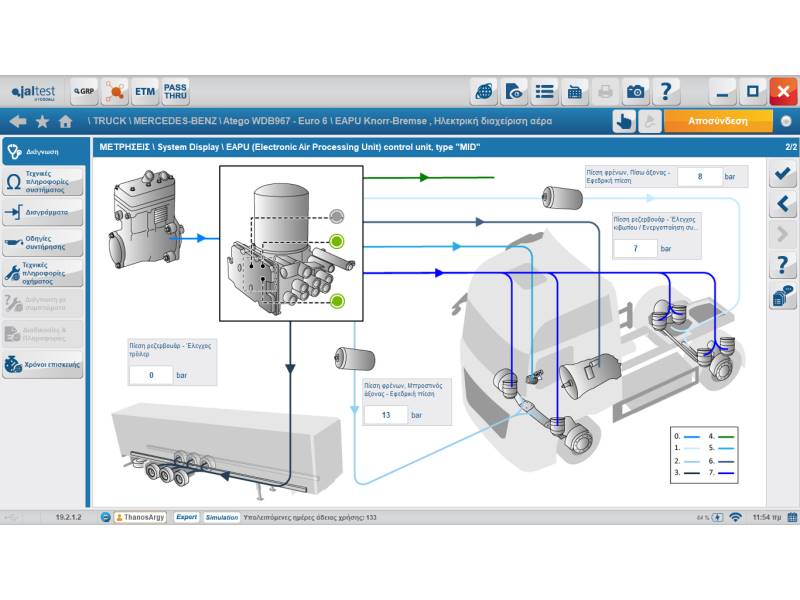Open Οδηγίες συντήρησης from the sidebar
Viewport: 800px width, 600px height.
(43, 243)
